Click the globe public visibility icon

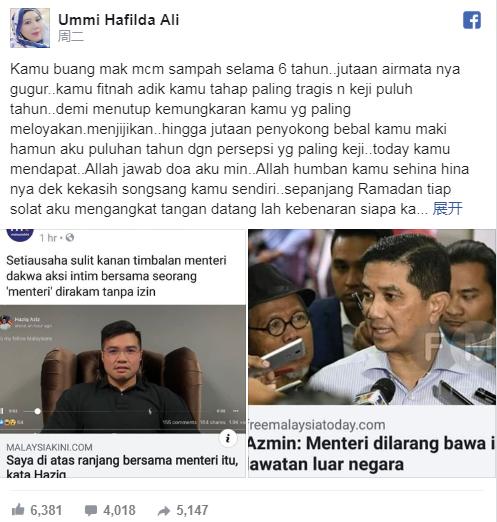(x=70, y=238)
